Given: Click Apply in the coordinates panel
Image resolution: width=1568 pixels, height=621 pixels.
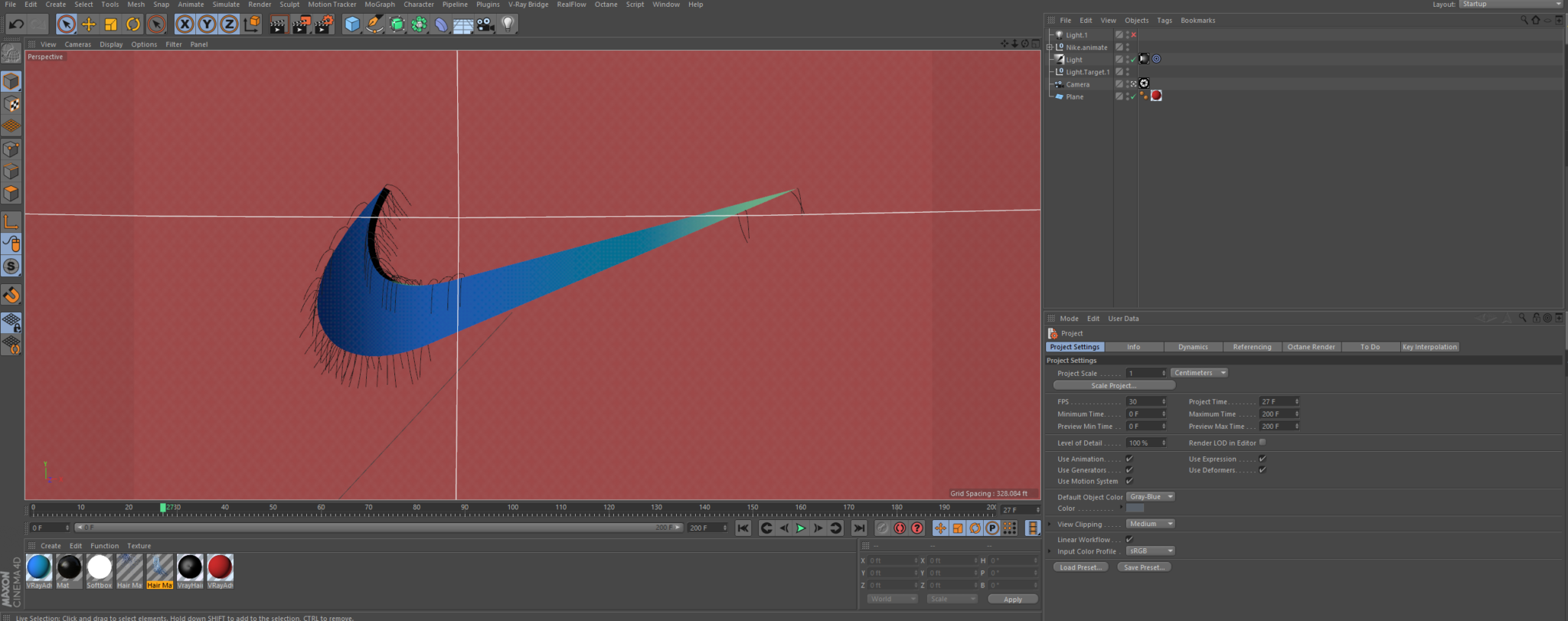Looking at the screenshot, I should pos(1013,600).
